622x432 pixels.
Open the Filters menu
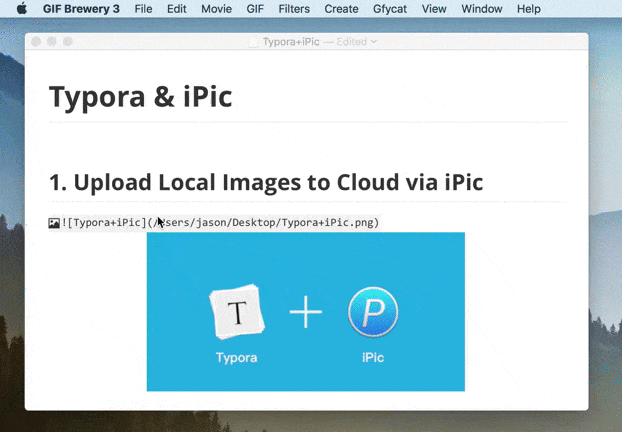(294, 9)
